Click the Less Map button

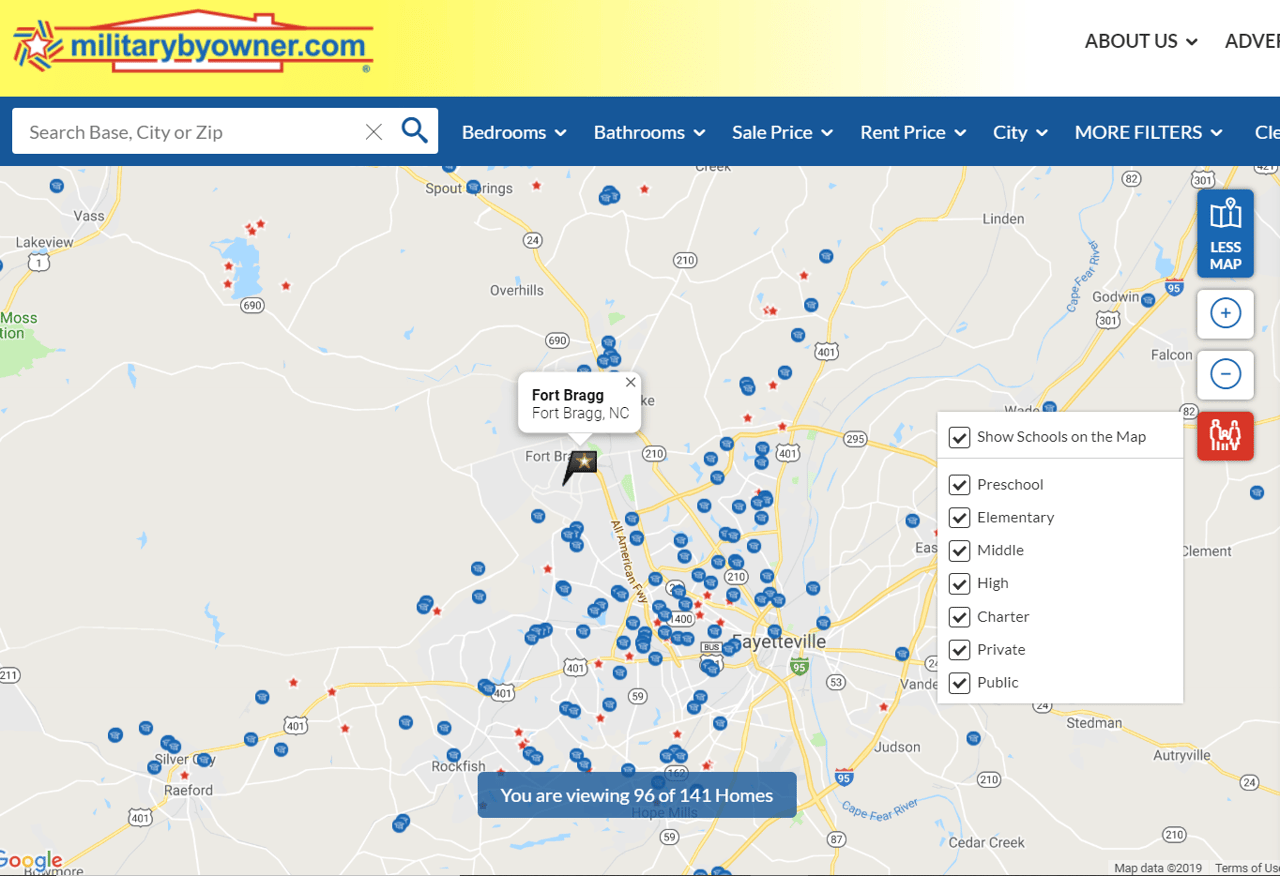tap(1225, 234)
